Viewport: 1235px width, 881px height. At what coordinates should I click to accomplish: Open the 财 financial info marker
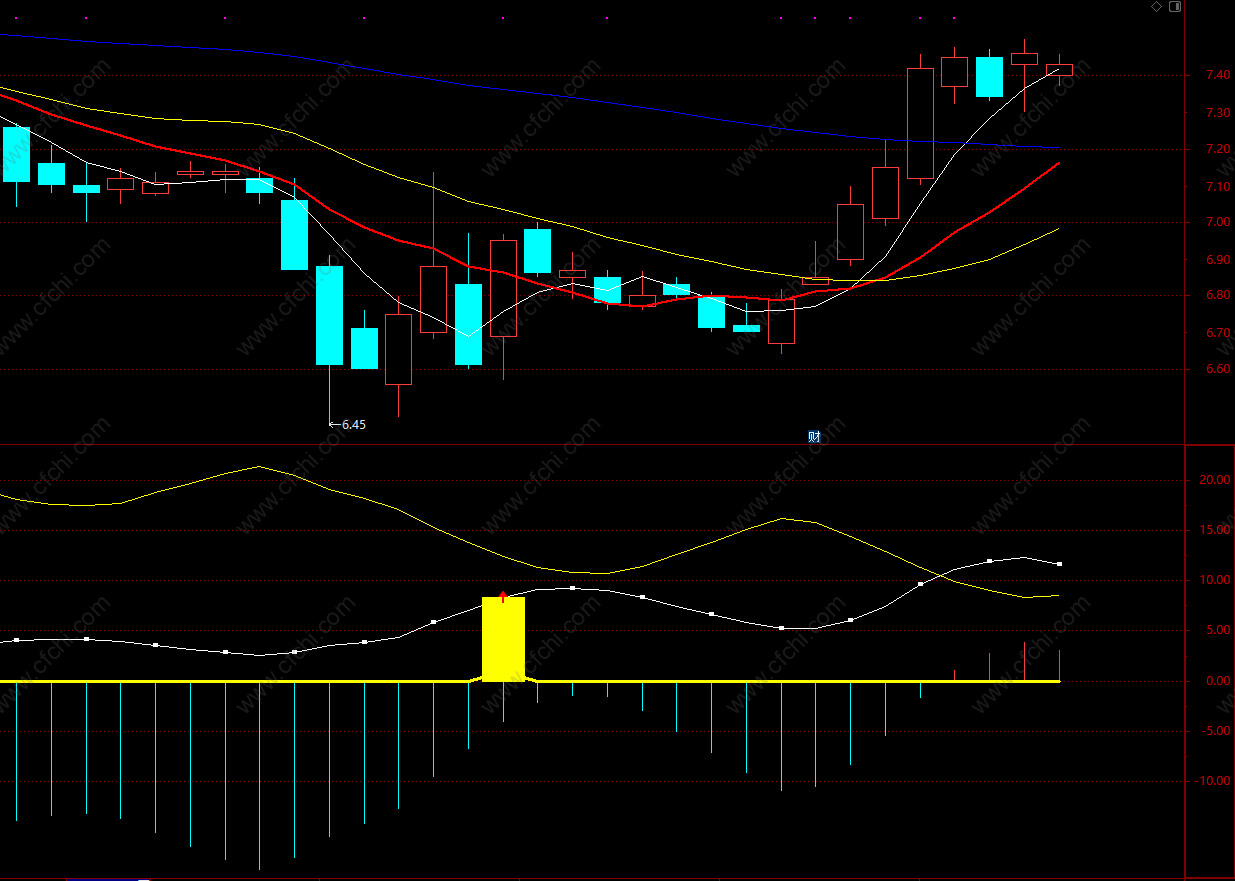(x=814, y=436)
